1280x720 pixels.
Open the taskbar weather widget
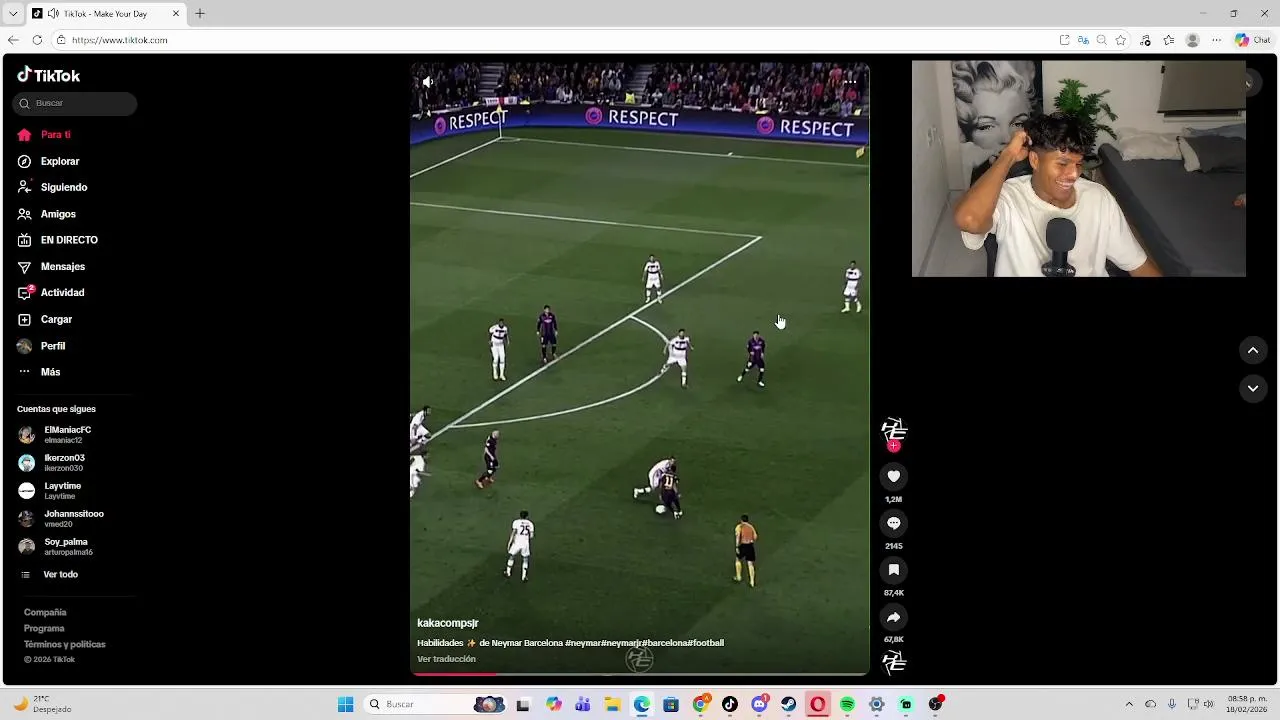coord(42,704)
